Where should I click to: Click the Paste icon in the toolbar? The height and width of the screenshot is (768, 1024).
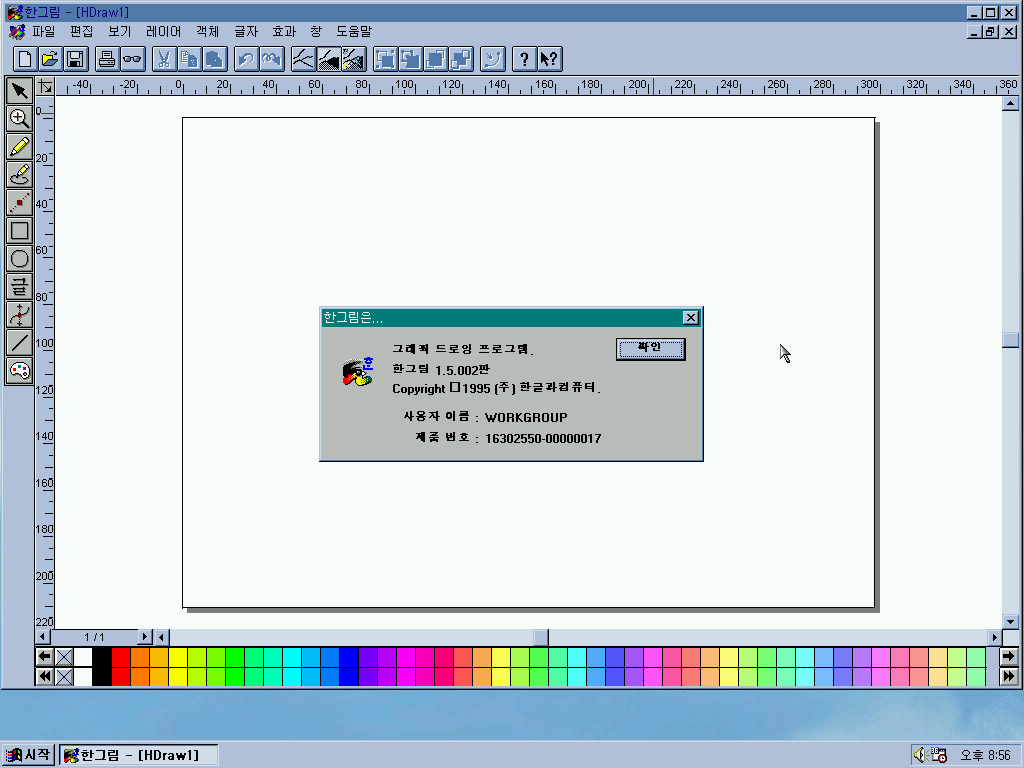[215, 59]
